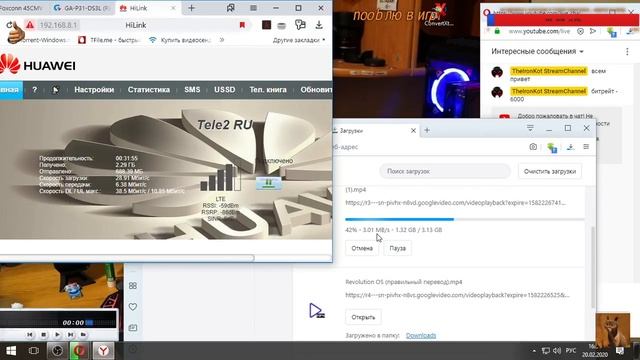Click the download progress bar

coord(464,219)
